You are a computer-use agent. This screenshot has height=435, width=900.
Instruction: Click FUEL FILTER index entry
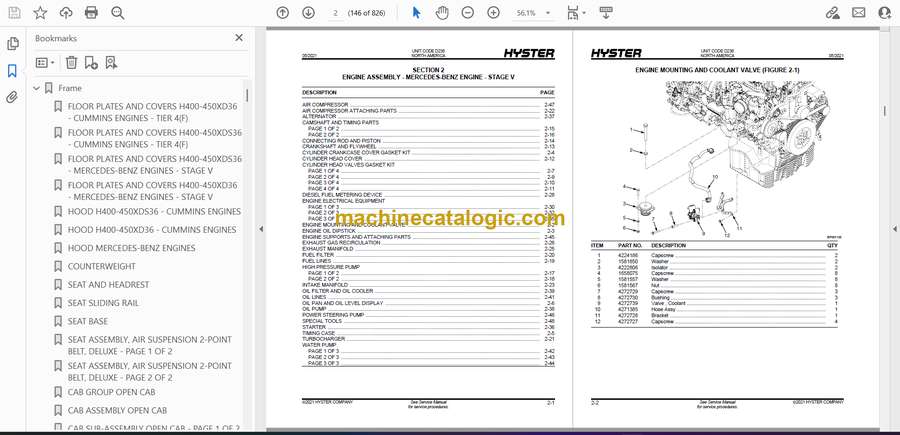click(428, 255)
